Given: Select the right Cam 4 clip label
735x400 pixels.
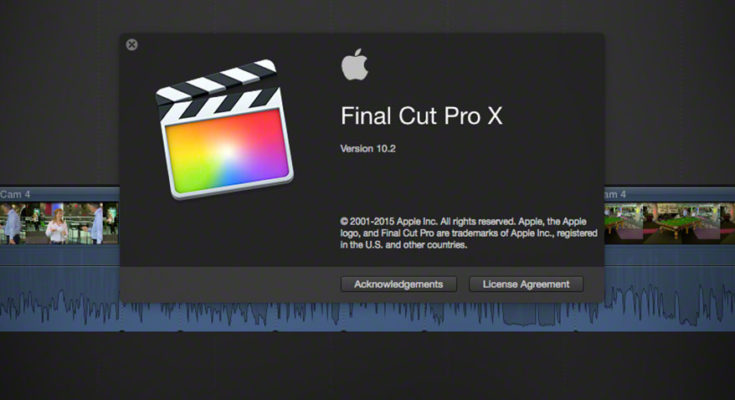Looking at the screenshot, I should click(615, 194).
